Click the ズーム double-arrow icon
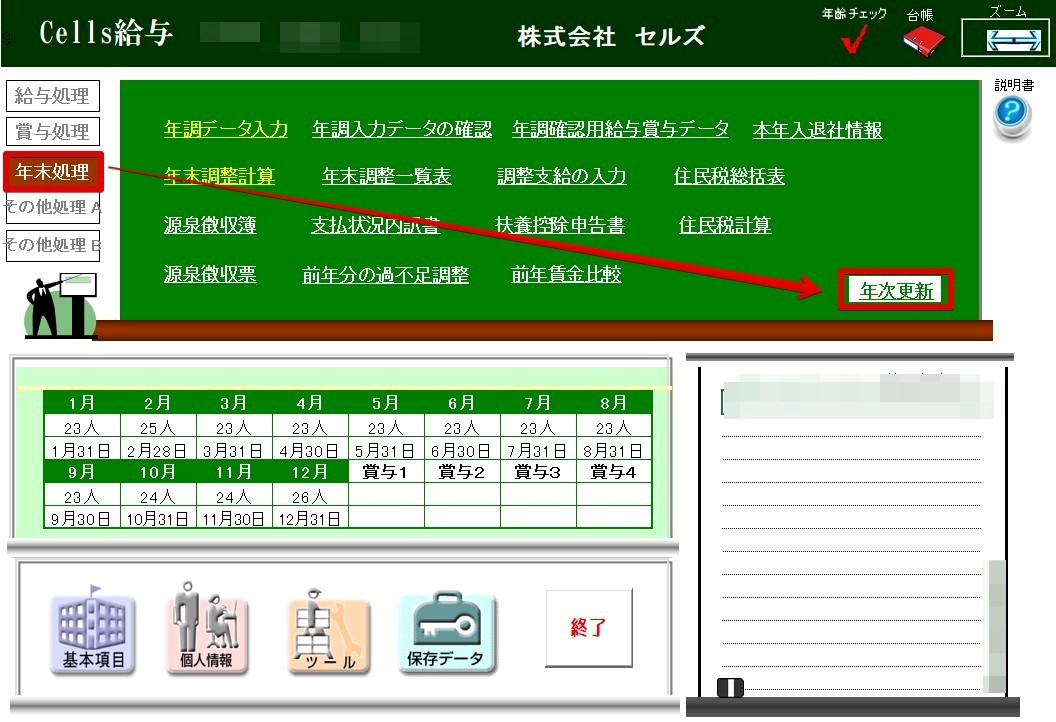The height and width of the screenshot is (722, 1056). pos(1006,40)
